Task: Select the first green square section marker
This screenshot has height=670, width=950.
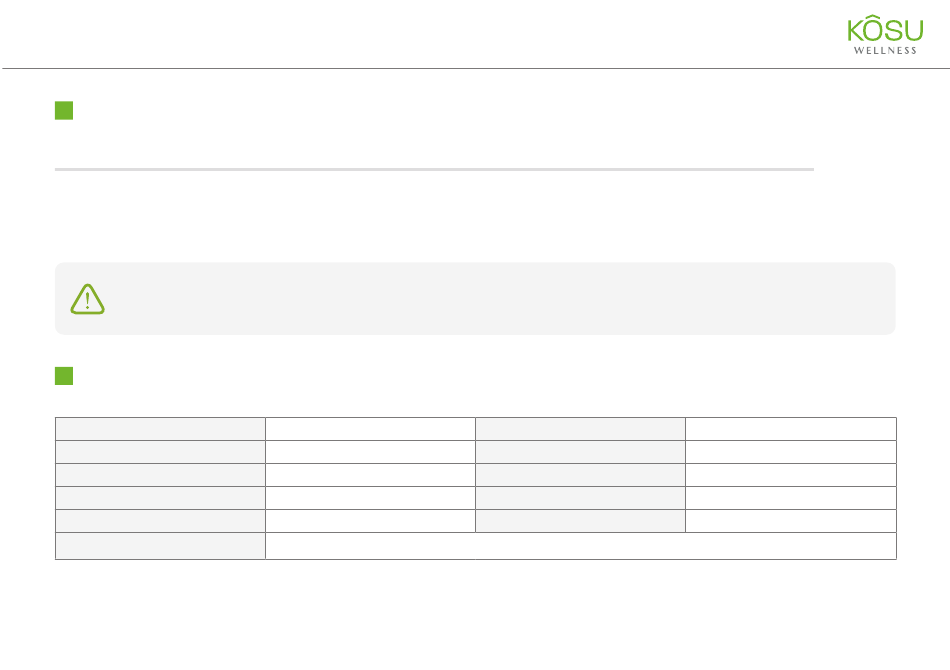Action: click(x=64, y=110)
